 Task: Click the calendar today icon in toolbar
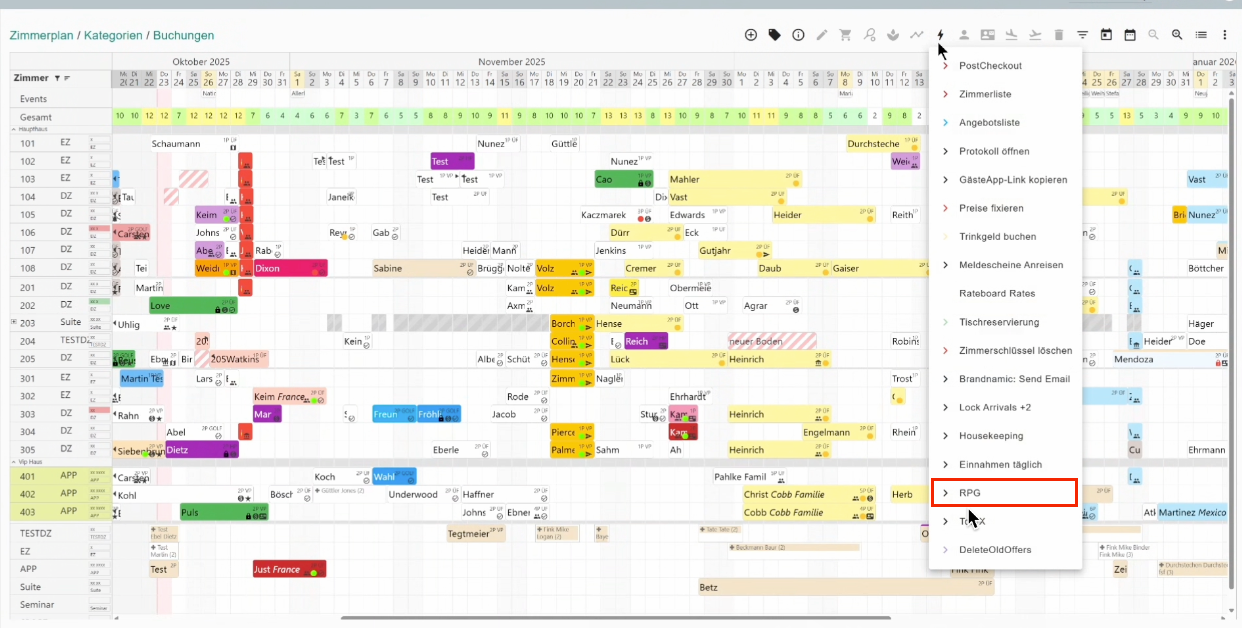coord(1106,35)
